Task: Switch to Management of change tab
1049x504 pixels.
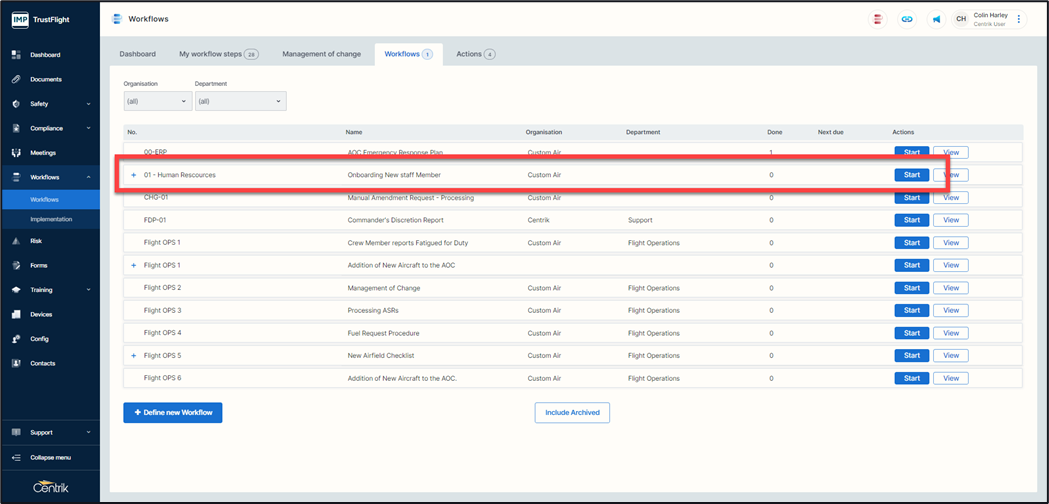Action: point(321,54)
